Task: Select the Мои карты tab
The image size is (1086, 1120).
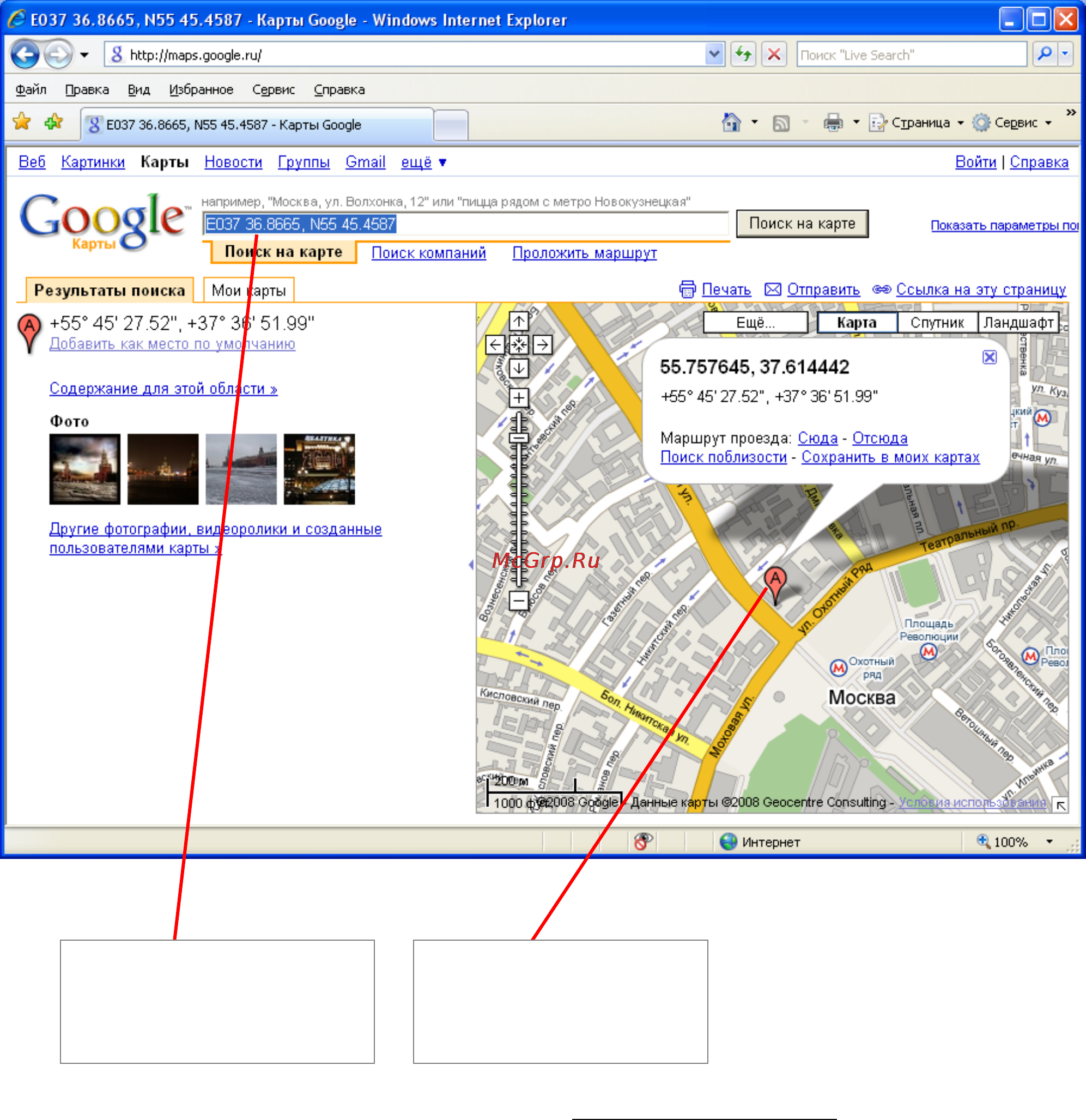Action: pyautogui.click(x=248, y=290)
